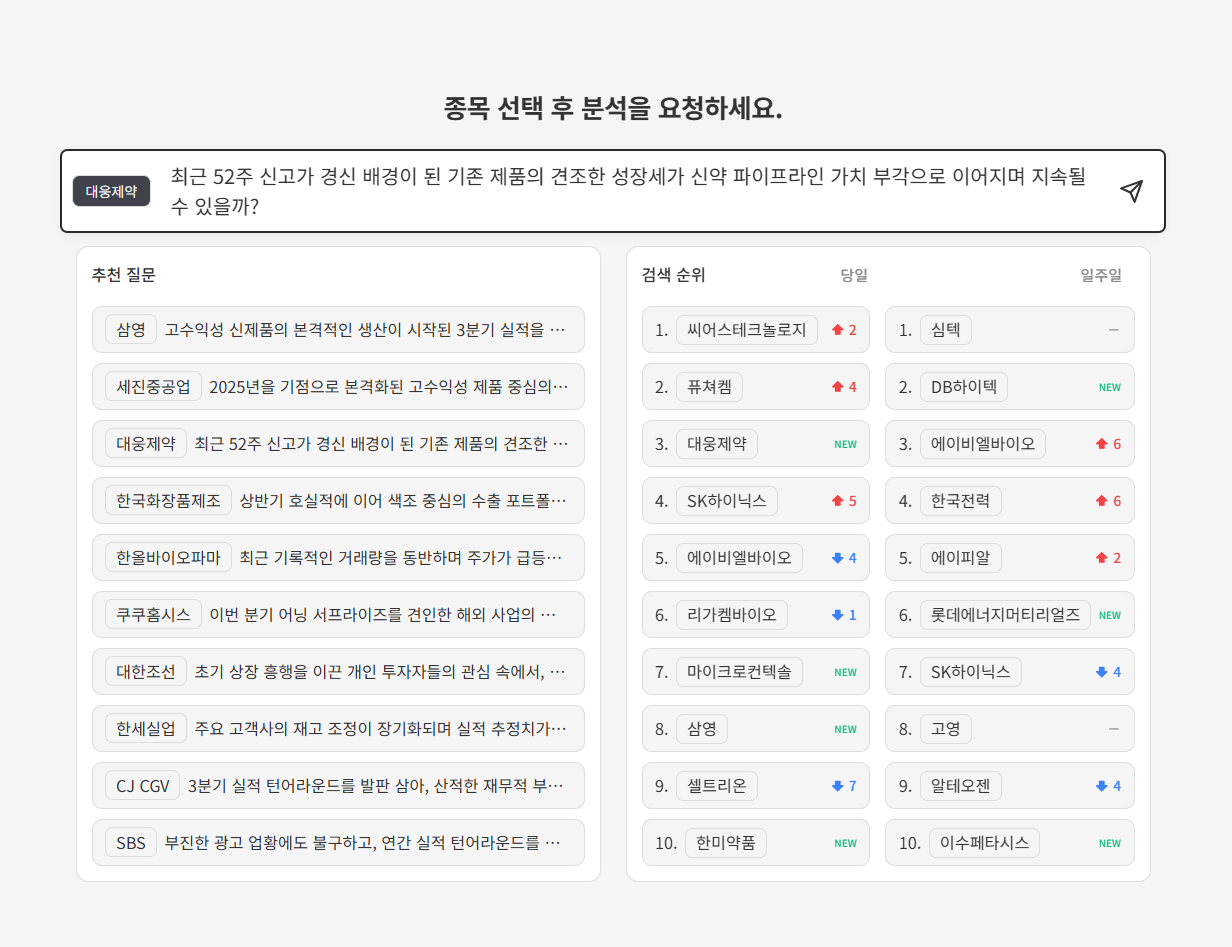Click the 검색 순위 heading
The height and width of the screenshot is (947, 1232).
pyautogui.click(x=674, y=275)
